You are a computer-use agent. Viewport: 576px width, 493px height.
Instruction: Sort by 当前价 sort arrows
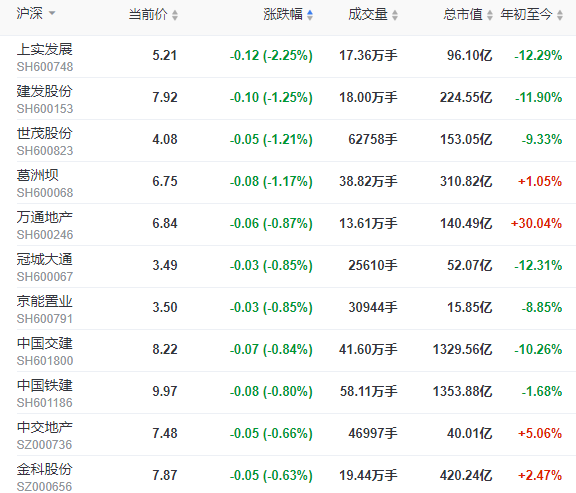pos(175,15)
